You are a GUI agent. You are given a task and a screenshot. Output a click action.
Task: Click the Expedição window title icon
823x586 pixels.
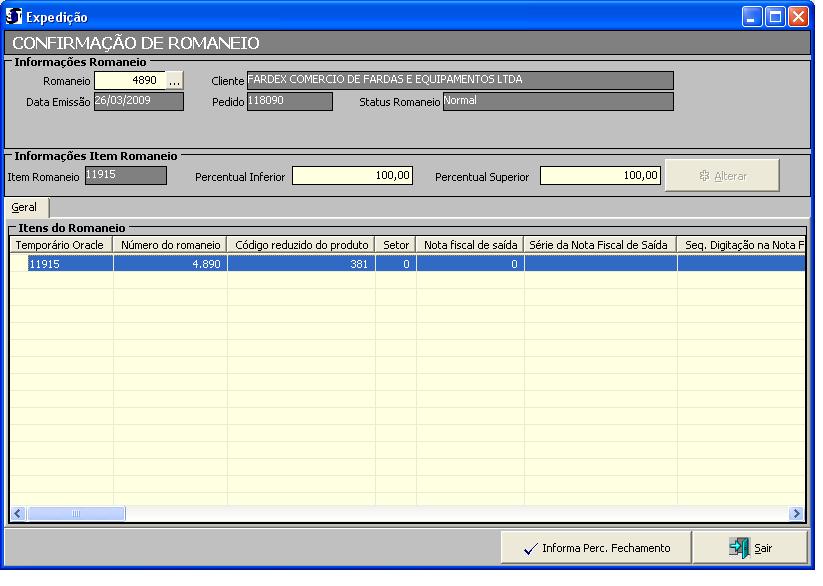point(14,16)
